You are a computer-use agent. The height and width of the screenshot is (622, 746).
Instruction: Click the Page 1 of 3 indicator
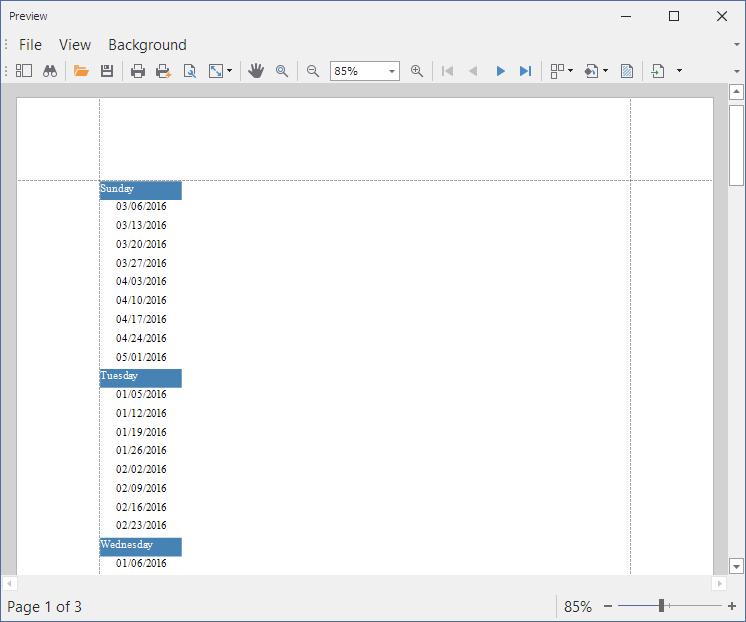click(44, 607)
